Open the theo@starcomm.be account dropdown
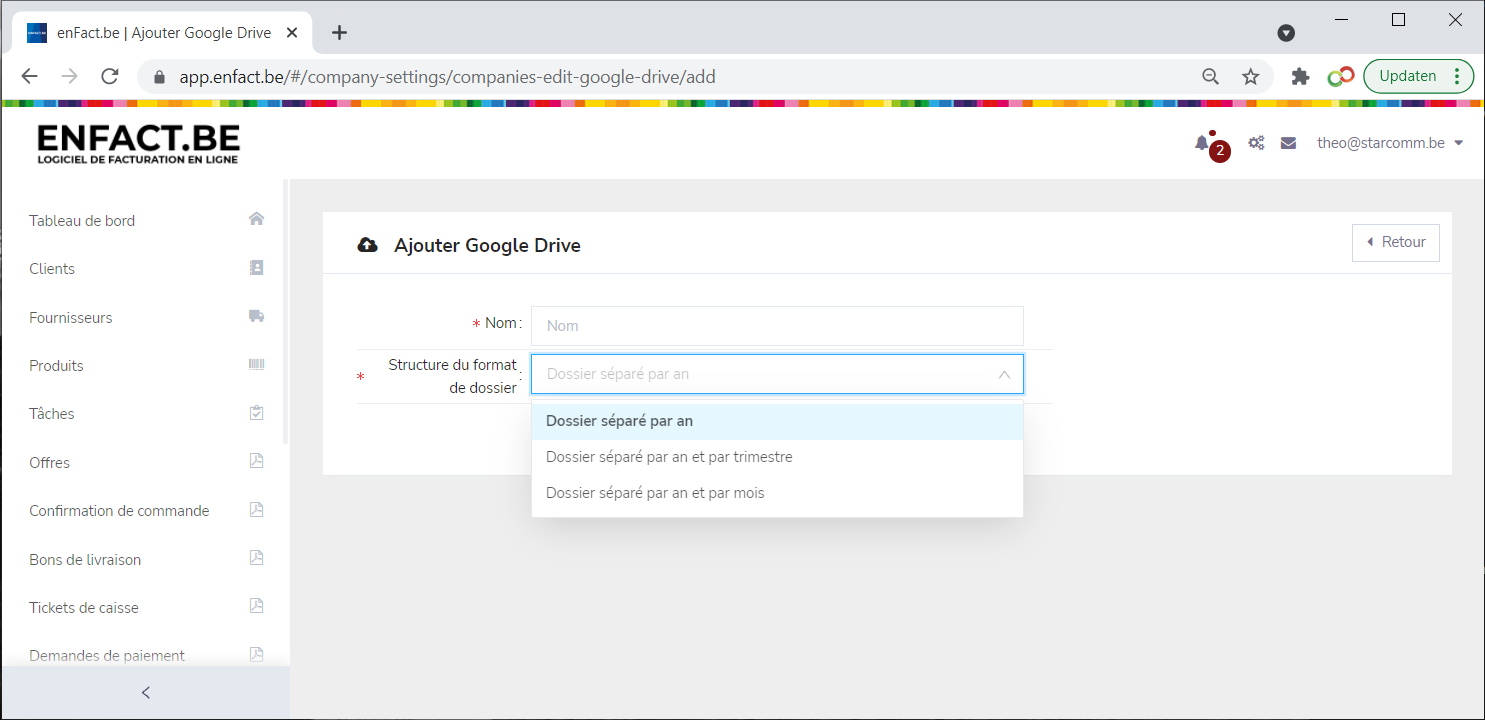This screenshot has width=1485, height=720. pos(1390,143)
